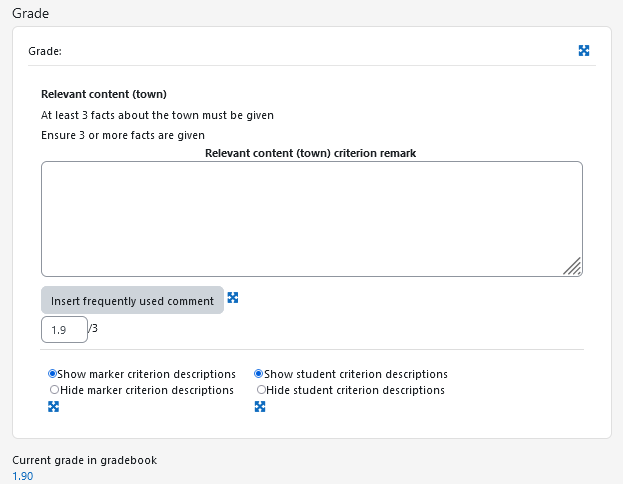
Task: Select Hide marker criterion descriptions
Action: (54, 389)
